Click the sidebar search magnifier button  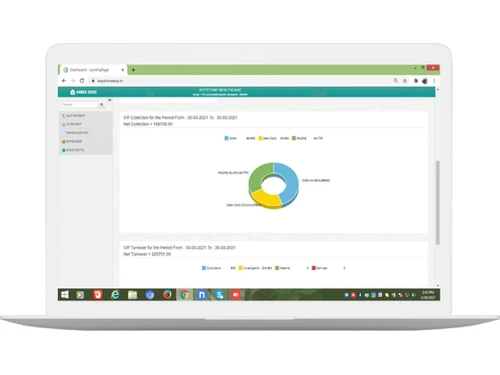point(102,105)
